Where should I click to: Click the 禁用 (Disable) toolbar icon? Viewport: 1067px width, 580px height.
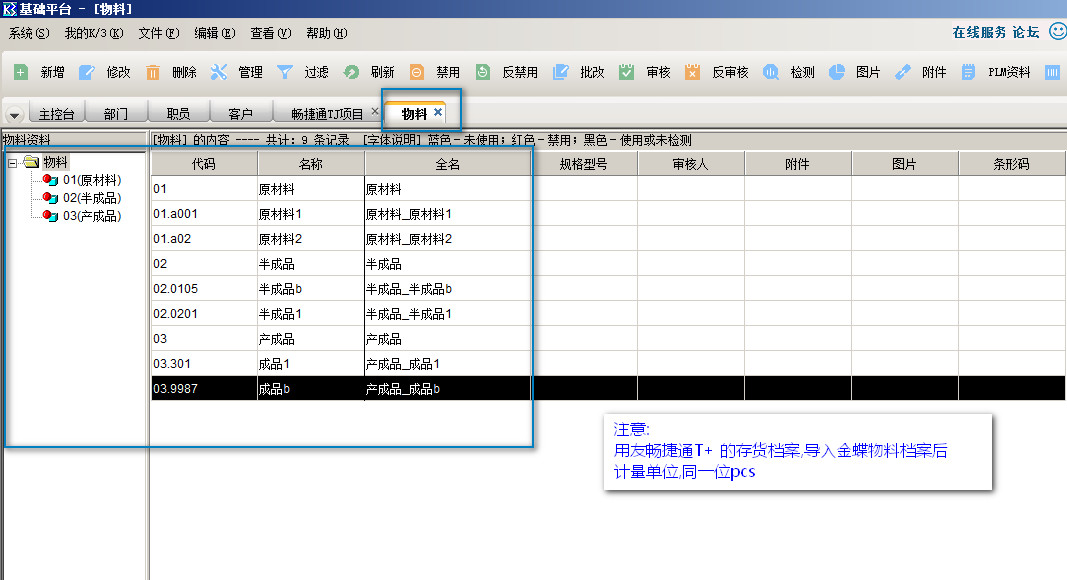point(417,72)
